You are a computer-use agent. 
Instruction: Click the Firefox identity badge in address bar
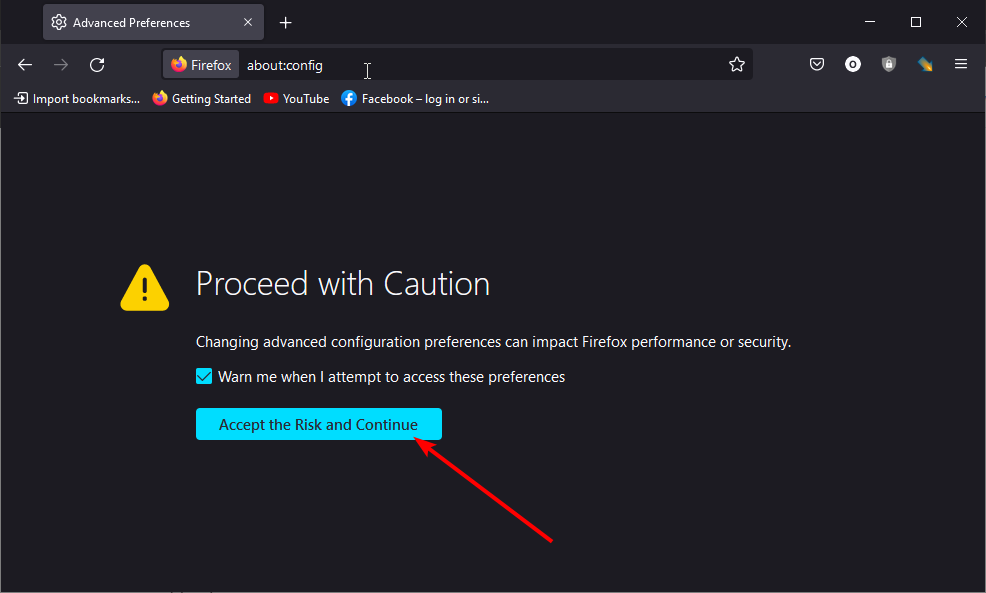pyautogui.click(x=201, y=65)
